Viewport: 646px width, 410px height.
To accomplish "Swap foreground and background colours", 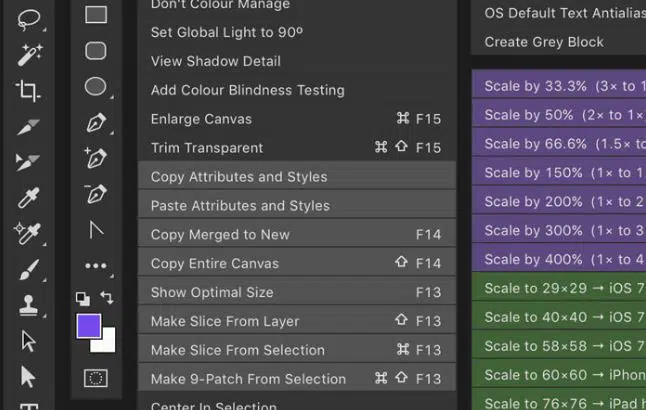I will click(107, 298).
